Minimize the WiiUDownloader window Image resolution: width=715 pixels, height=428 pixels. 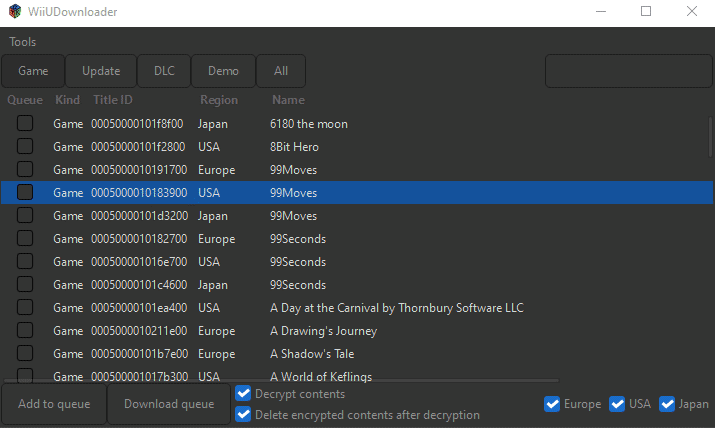(x=601, y=11)
